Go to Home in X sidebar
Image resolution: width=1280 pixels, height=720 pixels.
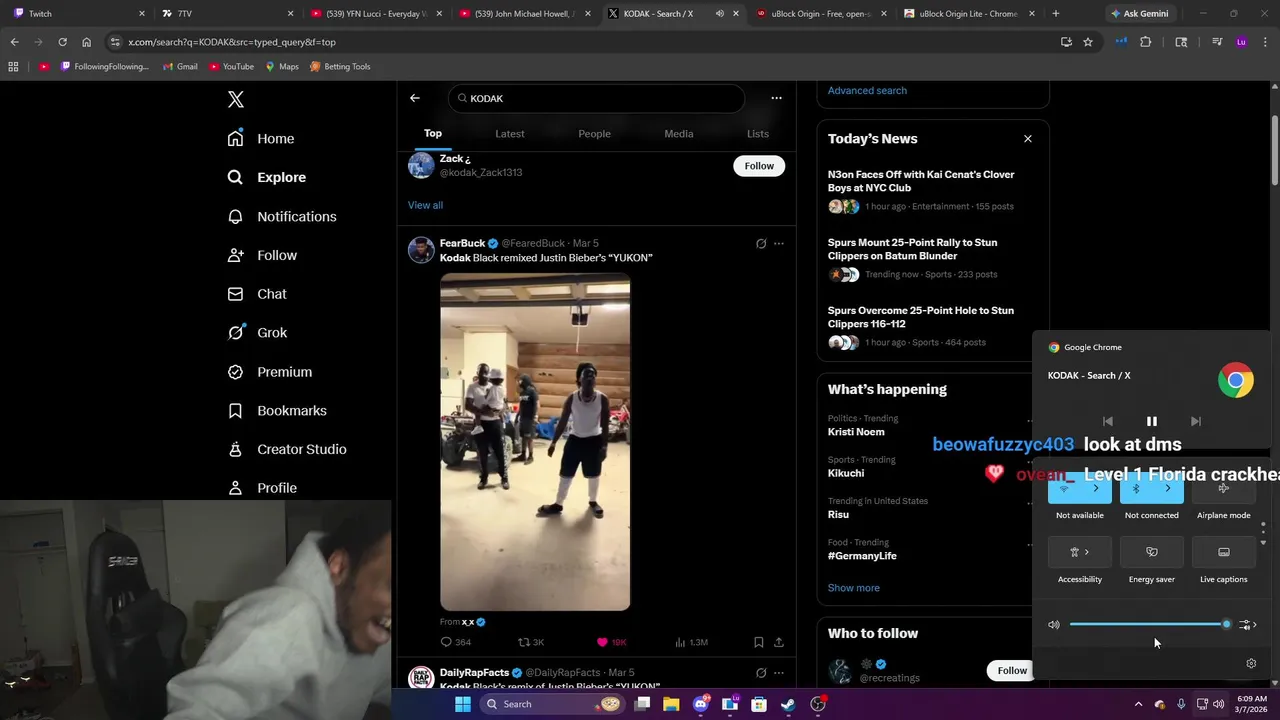coord(261,139)
